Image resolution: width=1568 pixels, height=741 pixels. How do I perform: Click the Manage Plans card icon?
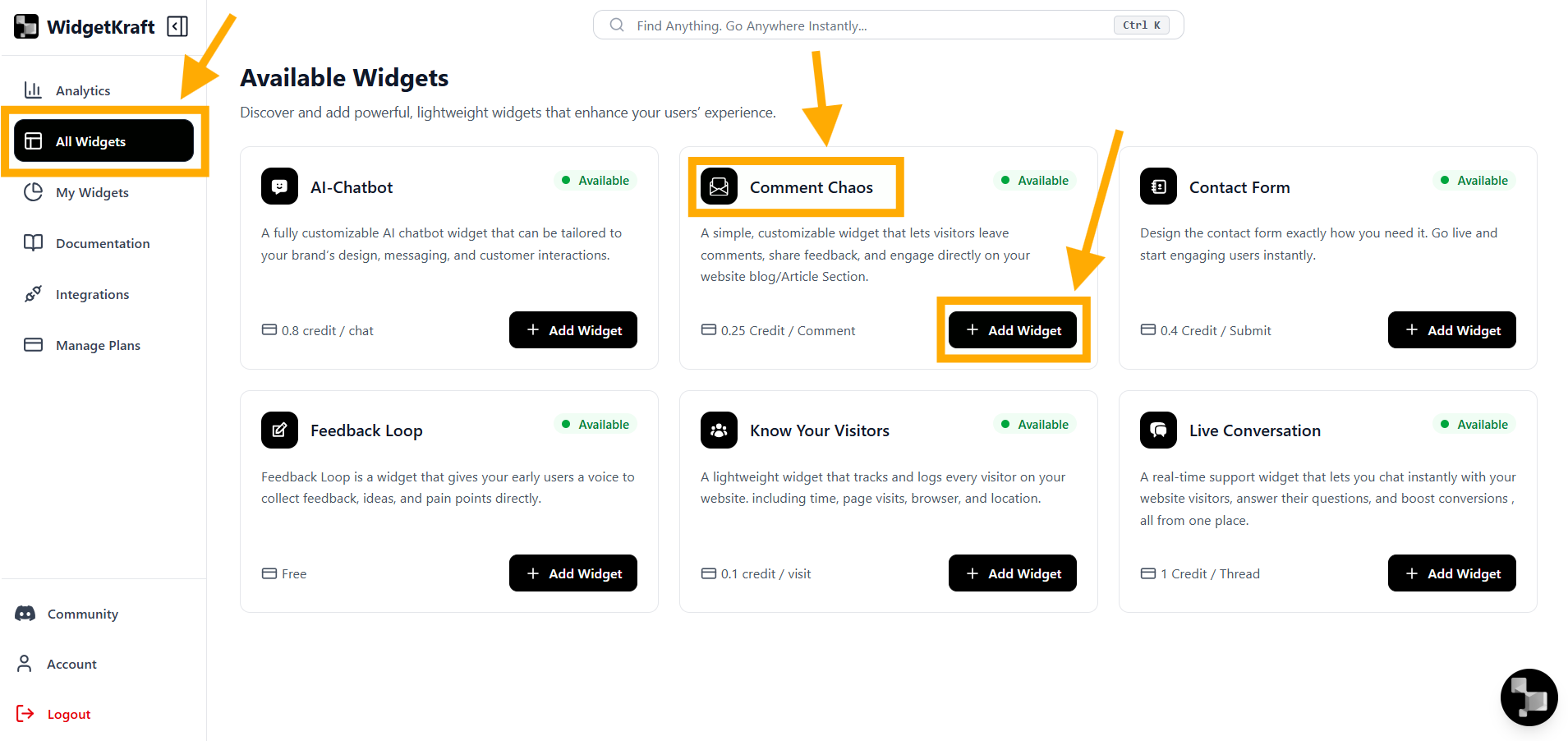(33, 345)
